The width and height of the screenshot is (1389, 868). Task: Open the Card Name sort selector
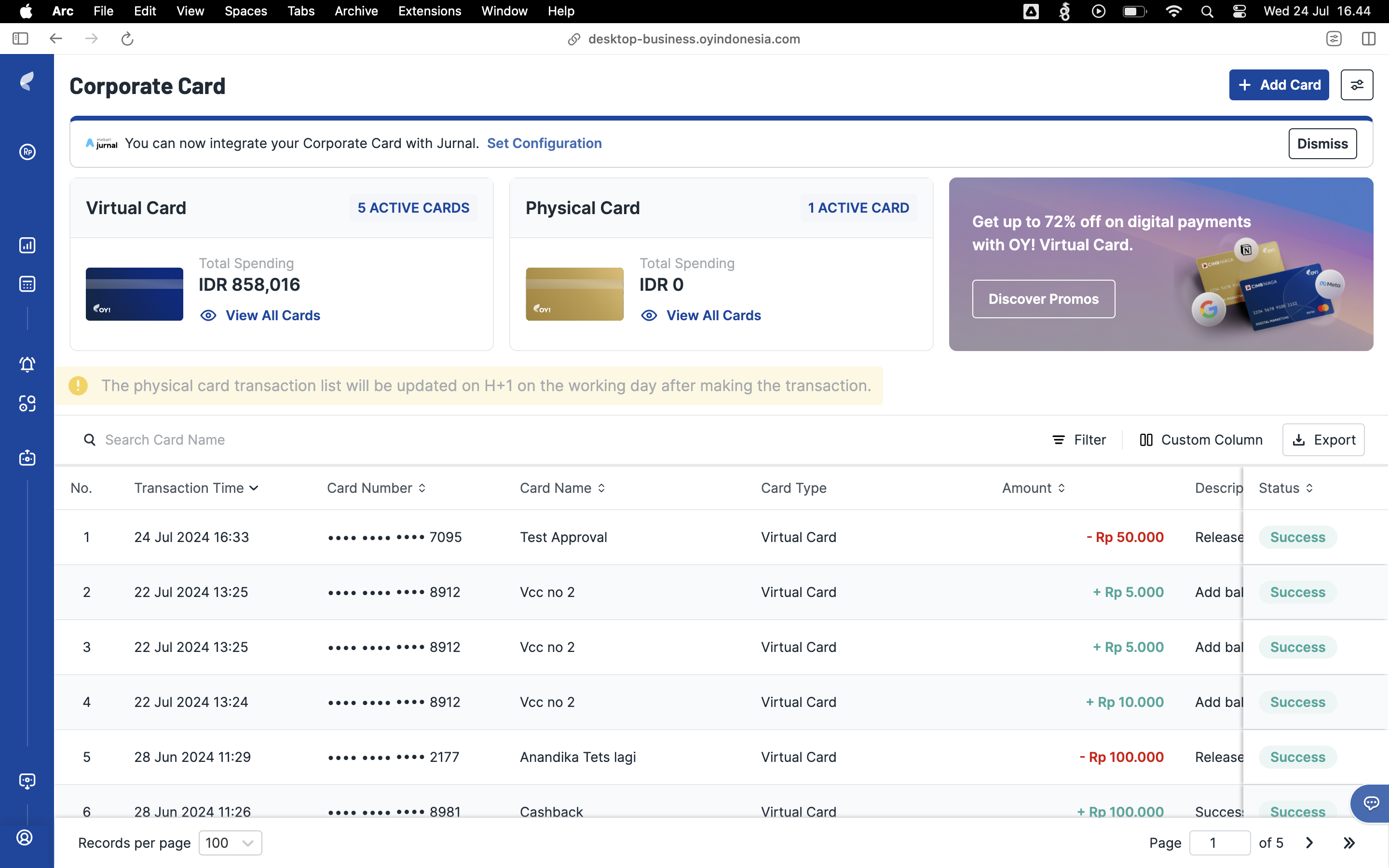pos(601,488)
